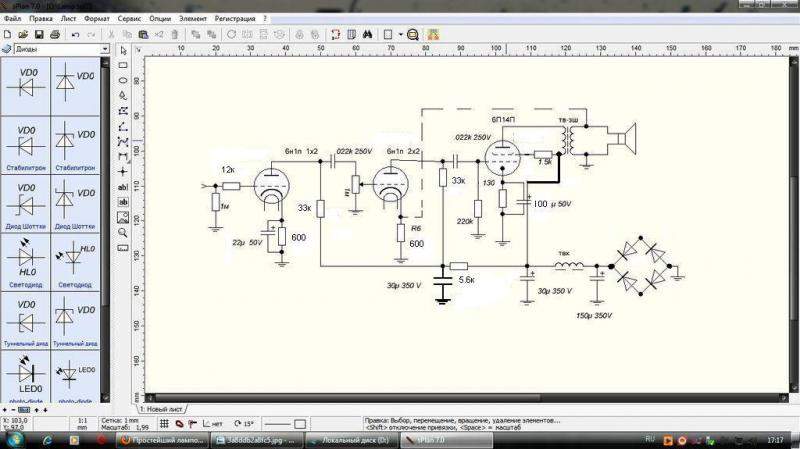Open the Элемент menu
This screenshot has width=800, height=449.
click(192, 19)
